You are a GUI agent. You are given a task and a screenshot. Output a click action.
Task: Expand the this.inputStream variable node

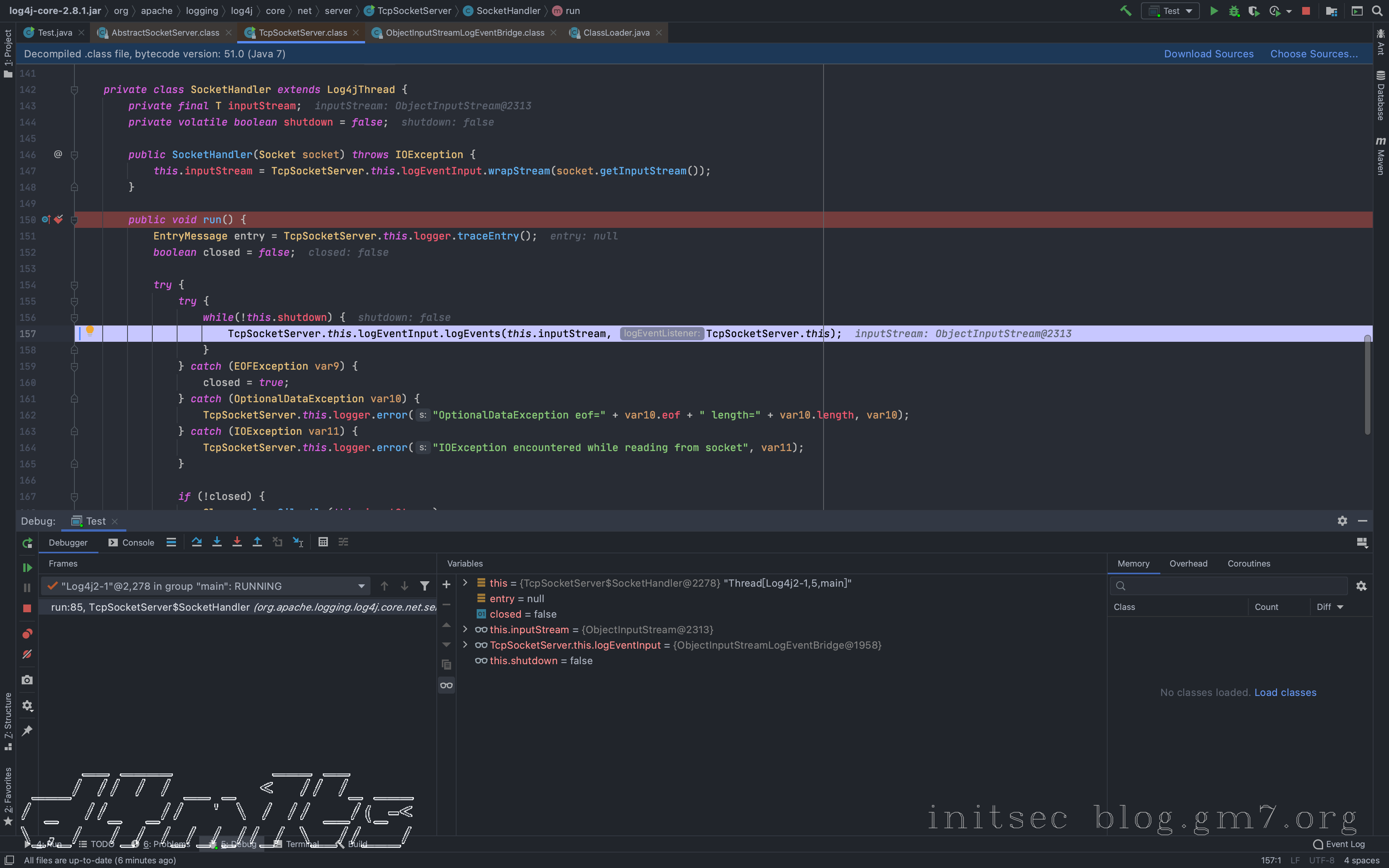point(465,629)
